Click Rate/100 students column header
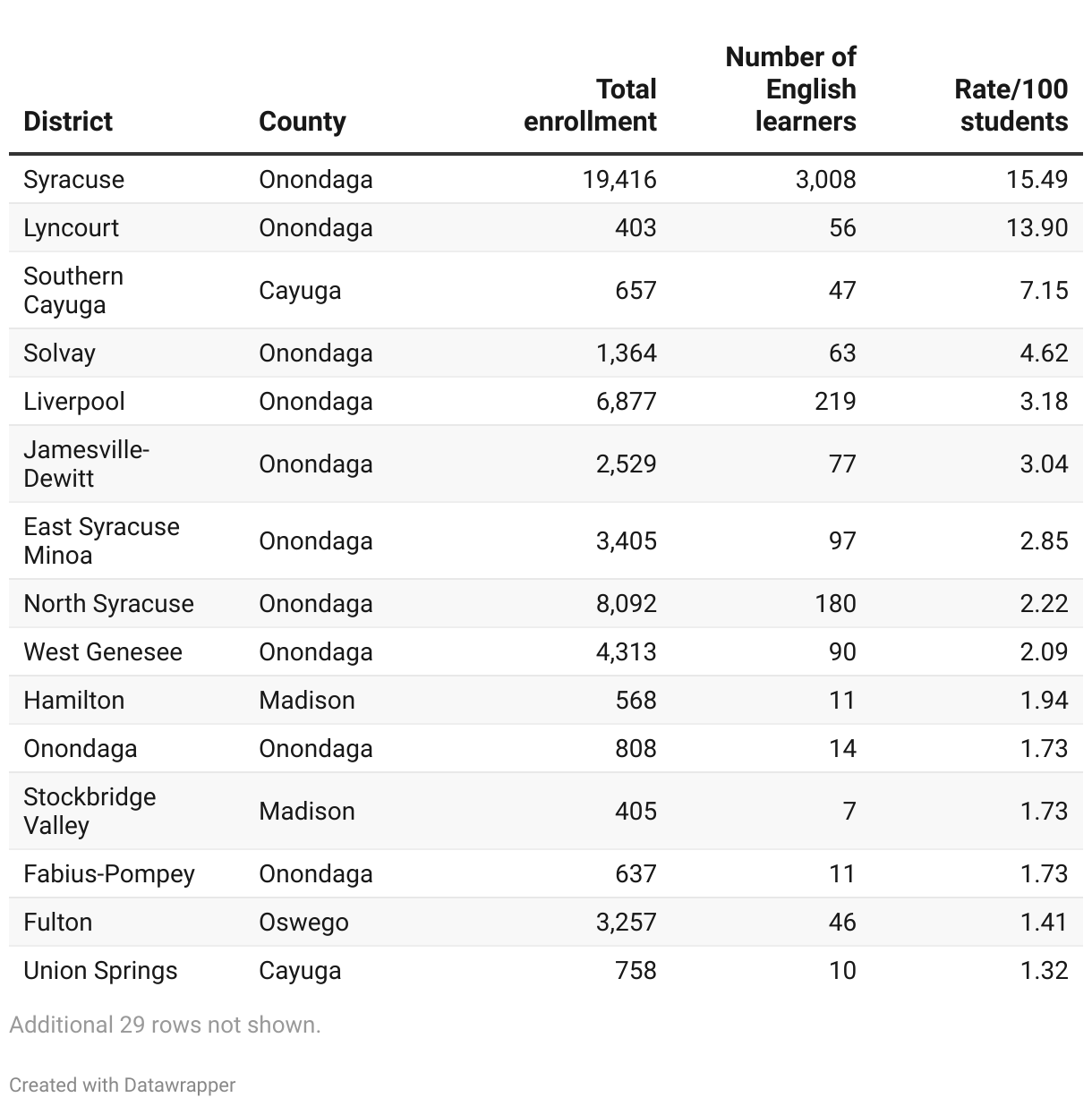Image resolution: width=1092 pixels, height=1106 pixels. [1011, 105]
